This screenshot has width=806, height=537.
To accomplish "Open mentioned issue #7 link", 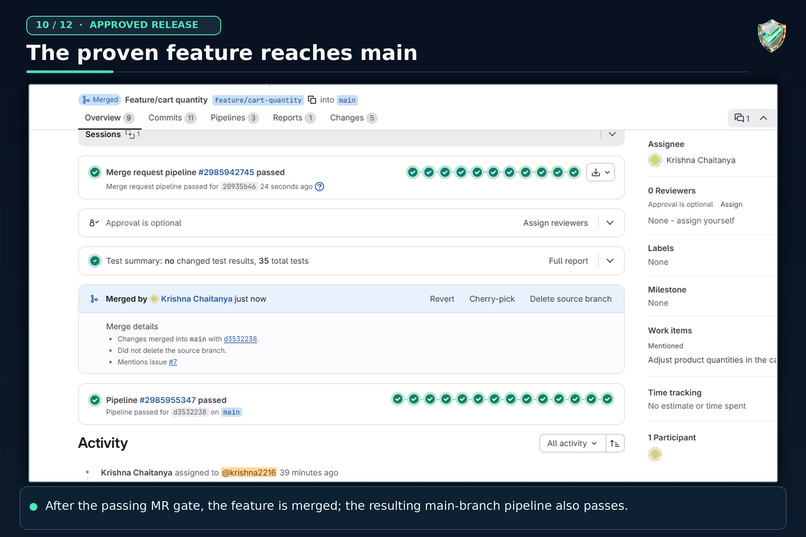I will (x=173, y=362).
